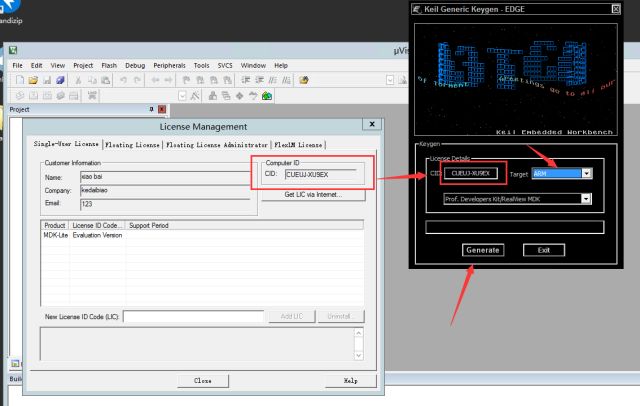
Task: Click the Comment selection icon
Action: [x=273, y=80]
